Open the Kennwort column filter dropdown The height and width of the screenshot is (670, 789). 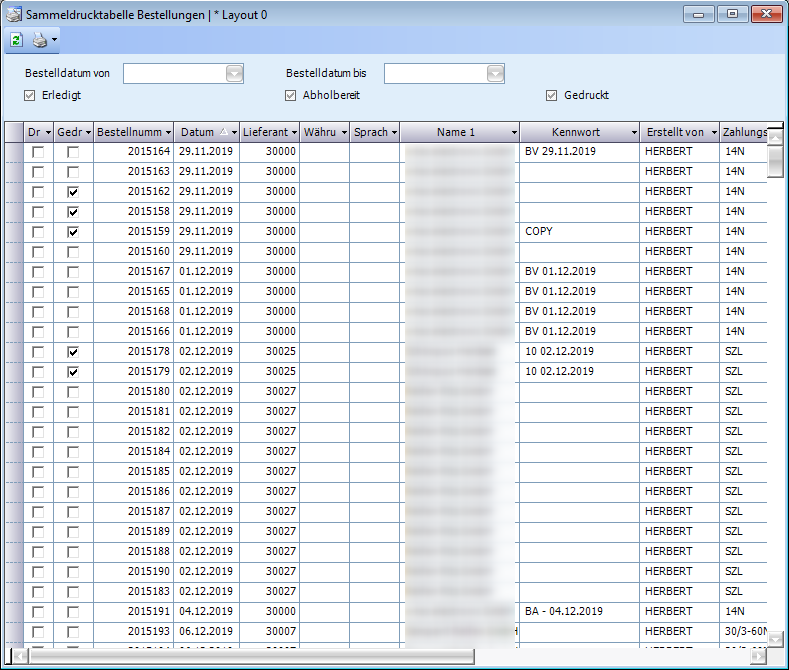tap(633, 132)
